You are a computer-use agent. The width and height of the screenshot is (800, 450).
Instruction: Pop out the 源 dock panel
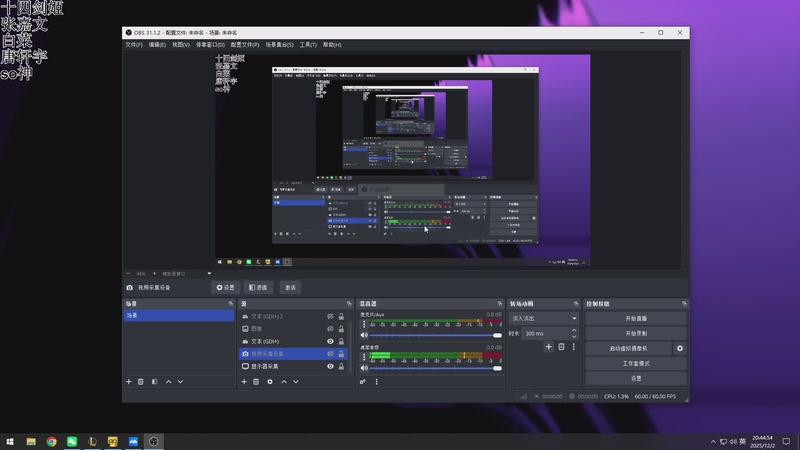click(349, 304)
